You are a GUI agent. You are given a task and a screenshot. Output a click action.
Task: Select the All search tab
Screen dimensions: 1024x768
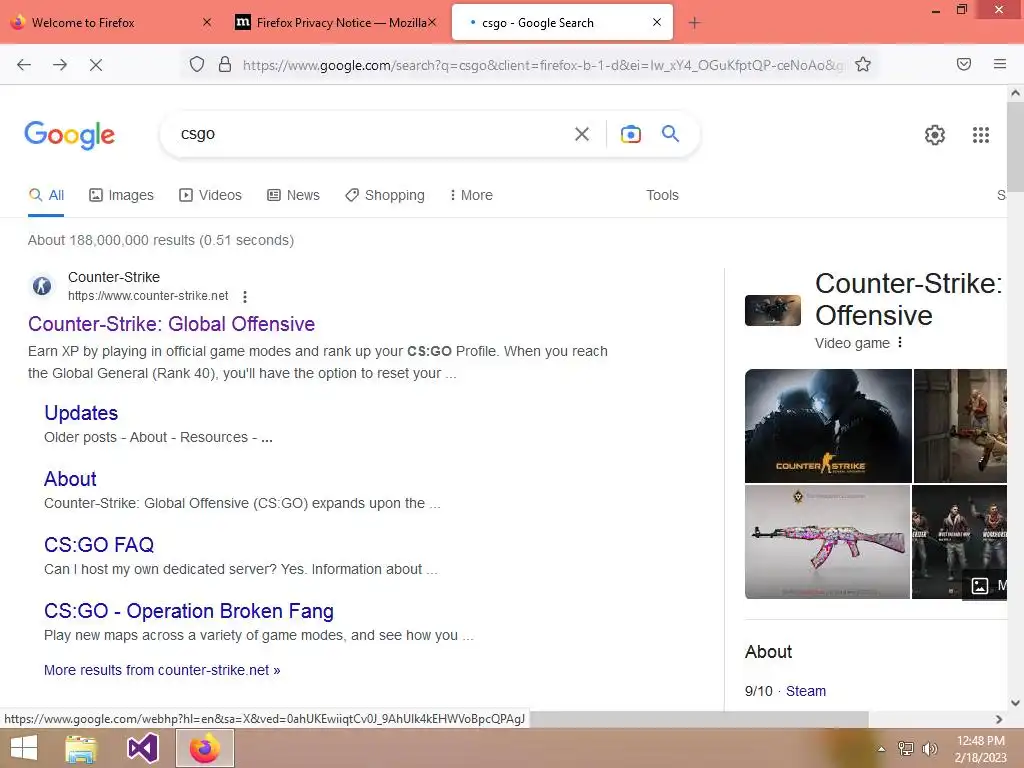(46, 195)
